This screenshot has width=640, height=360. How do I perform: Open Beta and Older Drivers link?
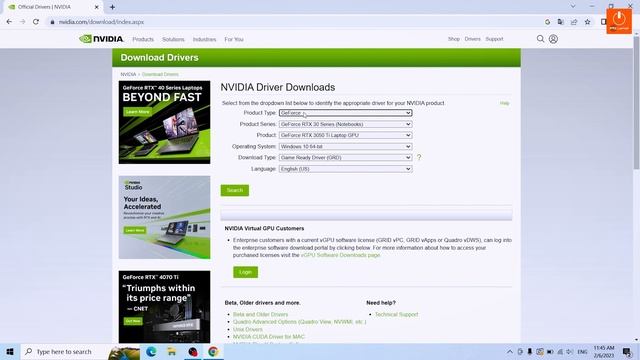260,315
